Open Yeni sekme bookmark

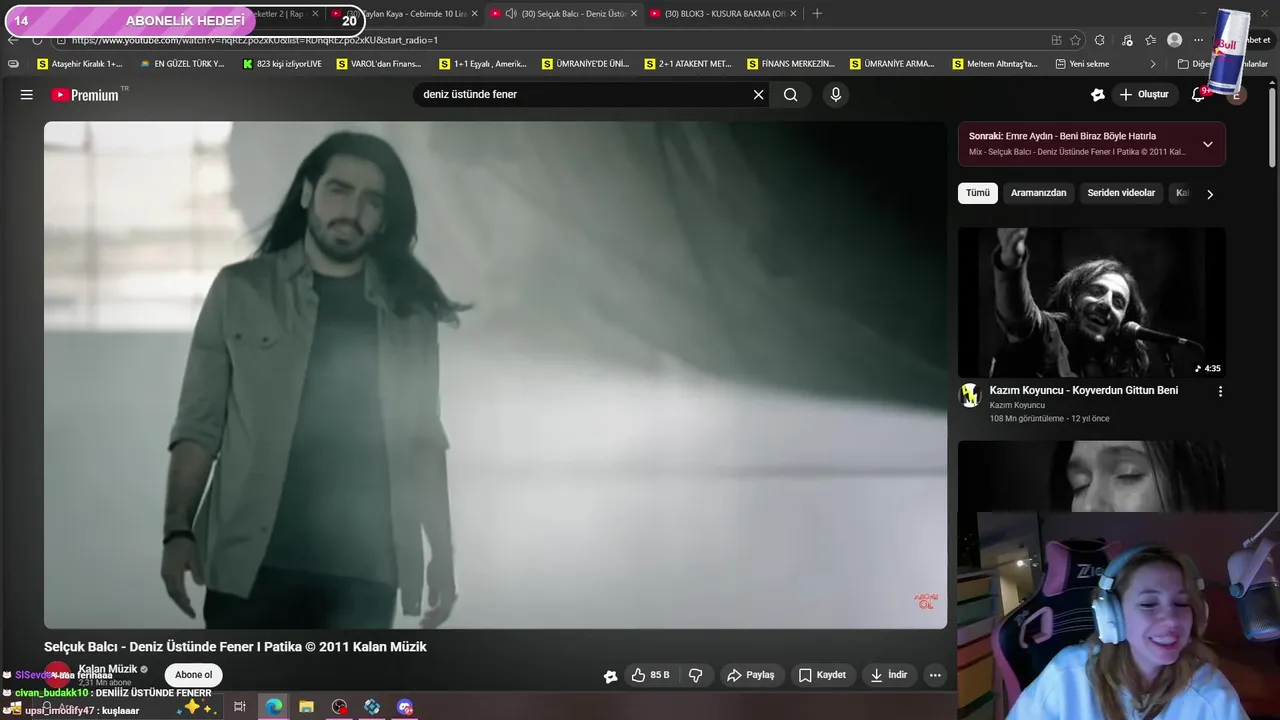[1082, 64]
